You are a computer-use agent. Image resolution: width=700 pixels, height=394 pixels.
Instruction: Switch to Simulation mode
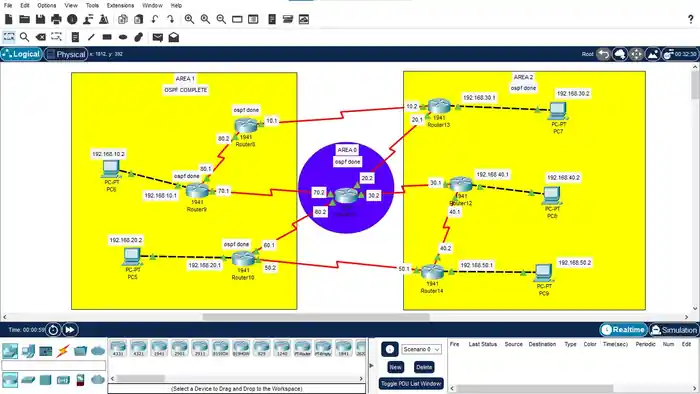pos(674,330)
